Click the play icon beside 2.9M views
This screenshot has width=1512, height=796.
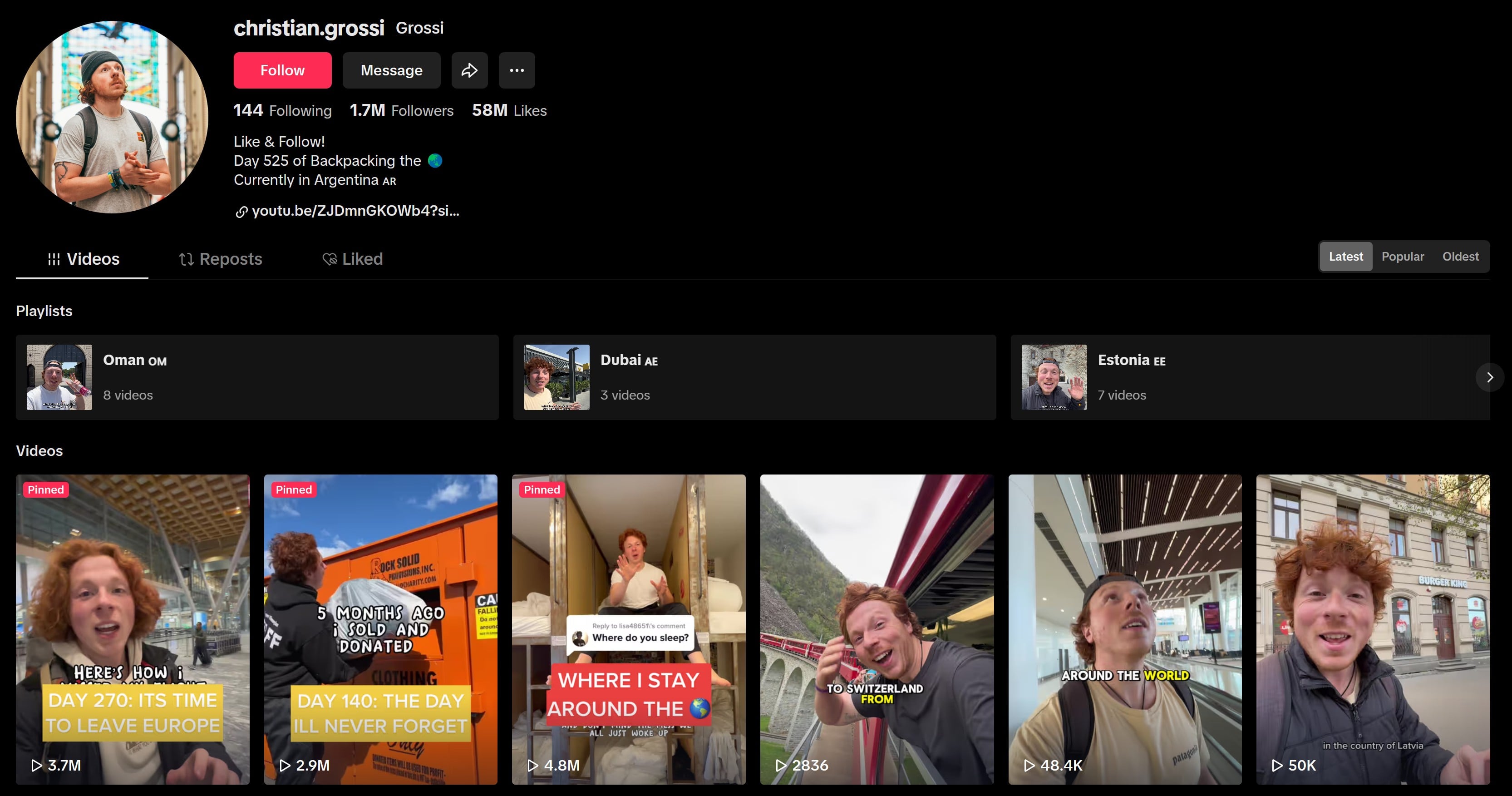click(285, 766)
